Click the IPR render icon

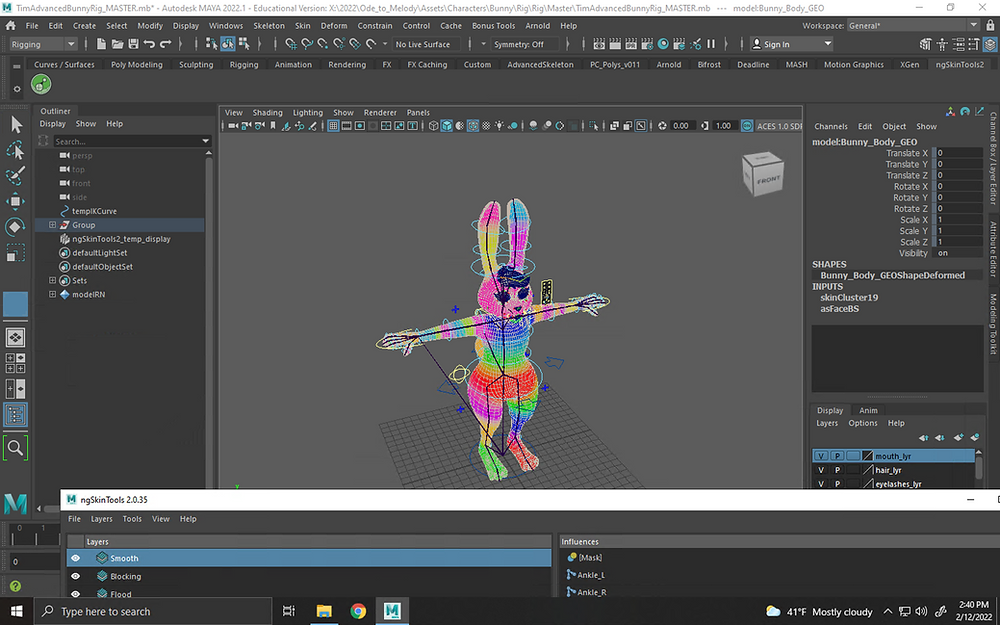click(x=631, y=44)
